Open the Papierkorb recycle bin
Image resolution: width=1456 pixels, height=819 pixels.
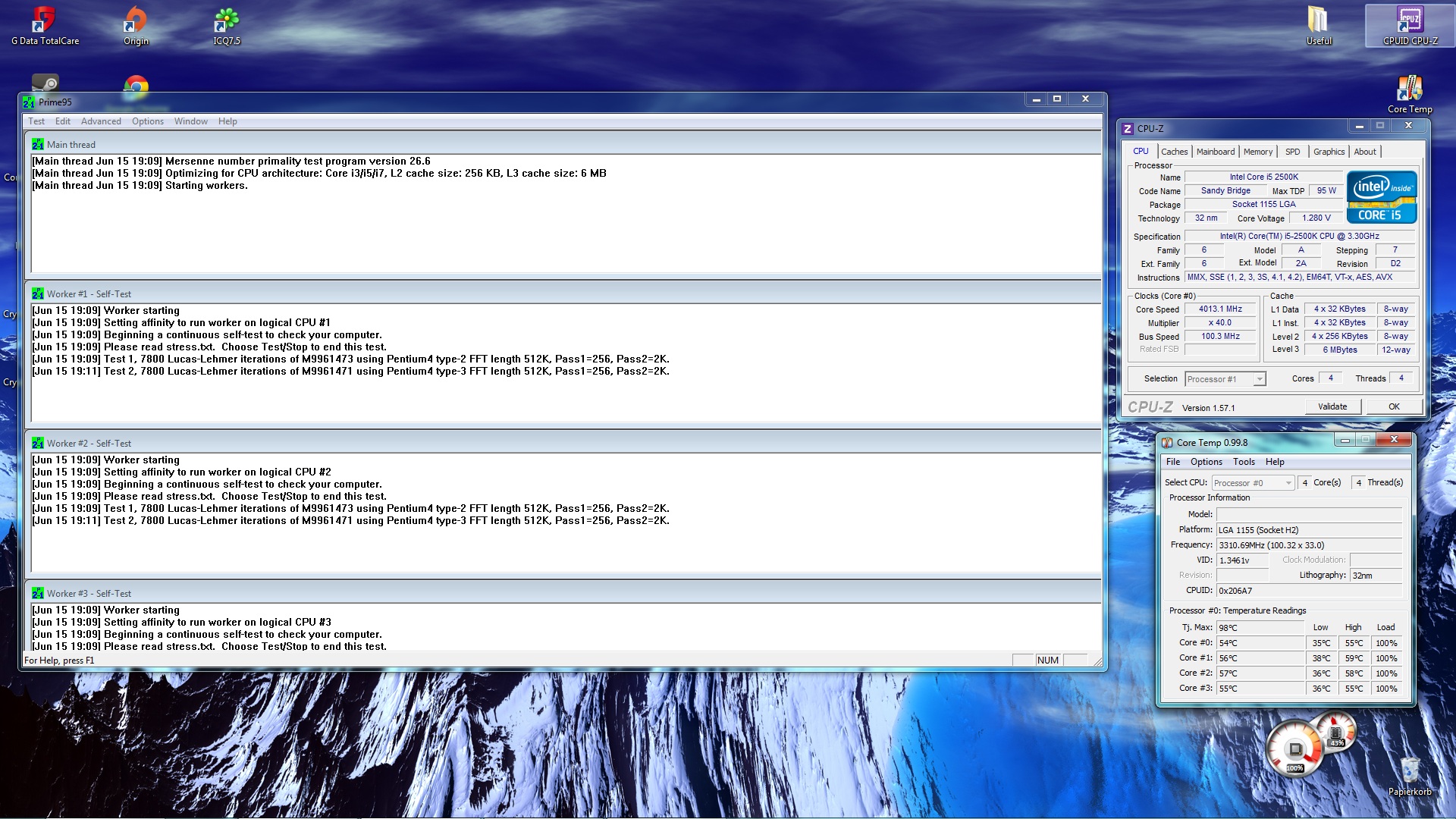tap(1410, 777)
